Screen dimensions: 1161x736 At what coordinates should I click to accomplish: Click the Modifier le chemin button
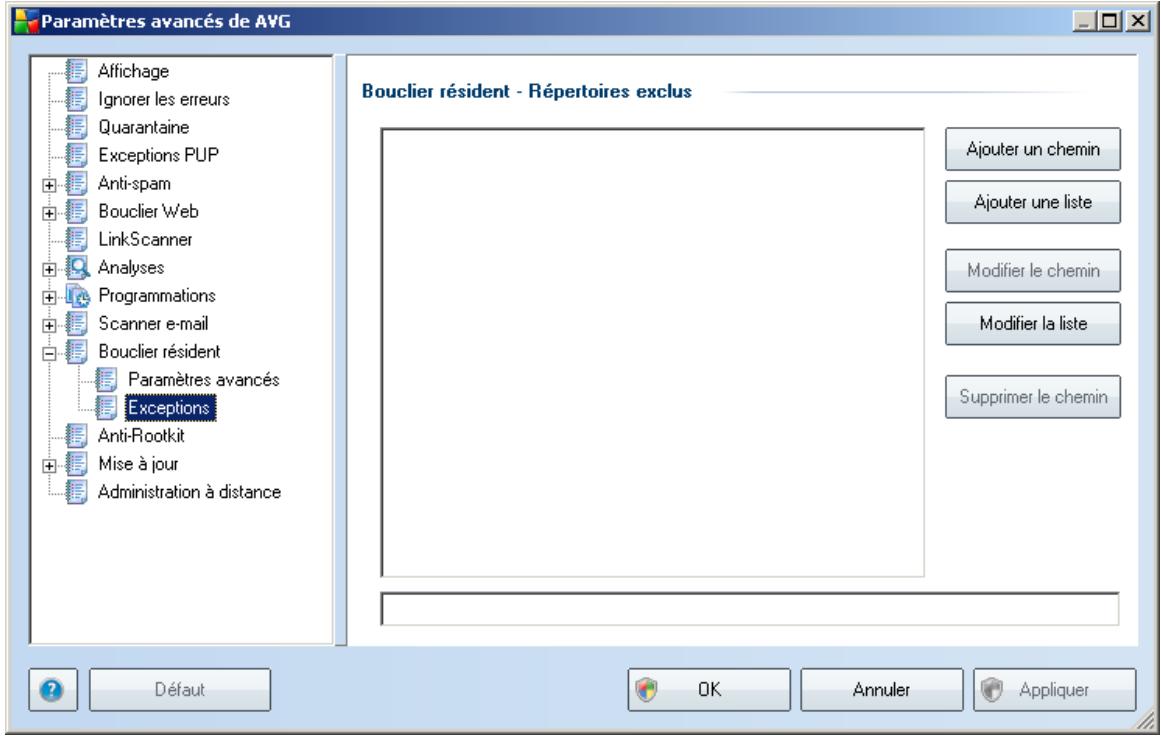click(1033, 271)
